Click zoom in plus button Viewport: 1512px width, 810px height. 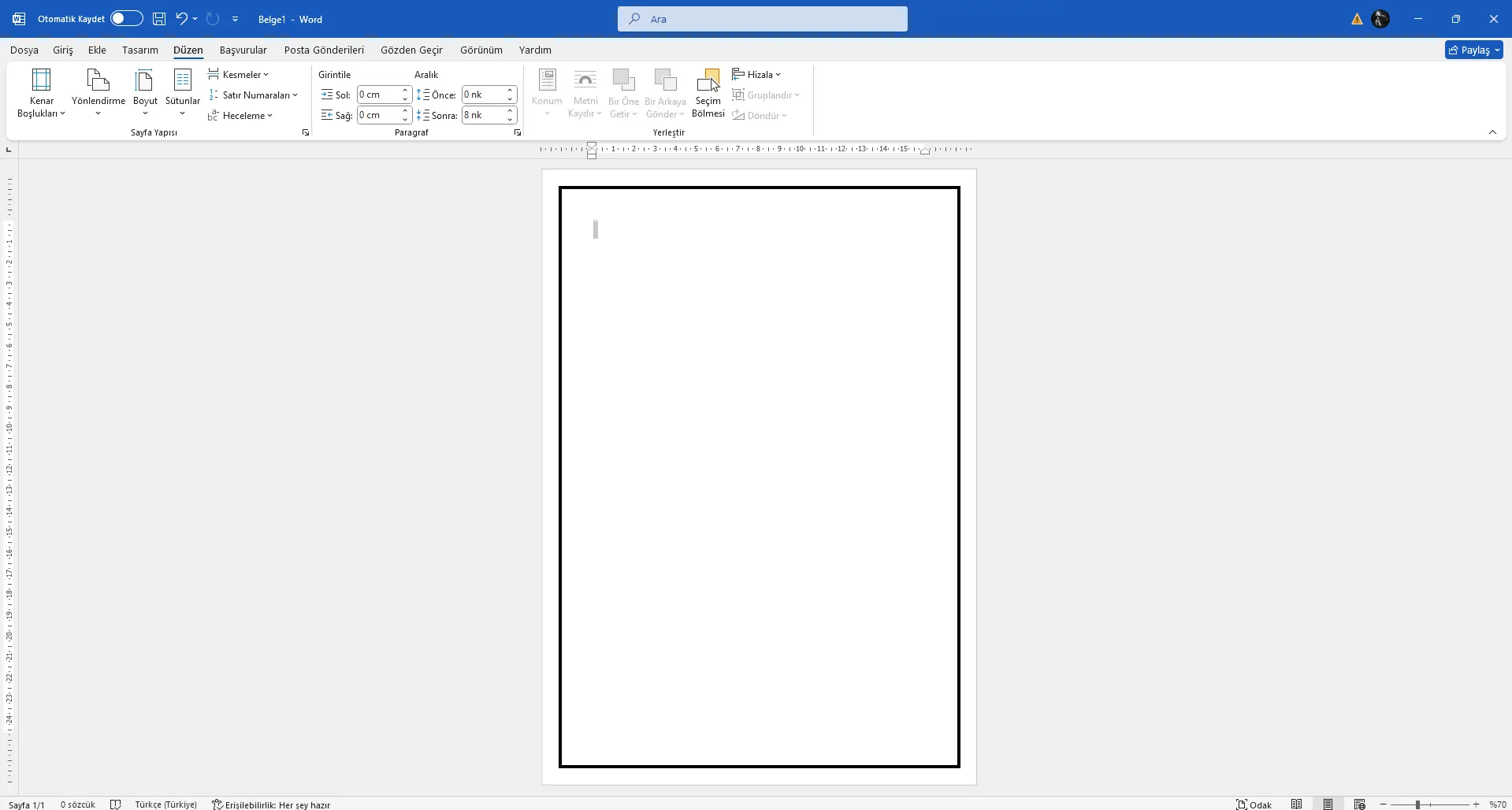(1477, 804)
